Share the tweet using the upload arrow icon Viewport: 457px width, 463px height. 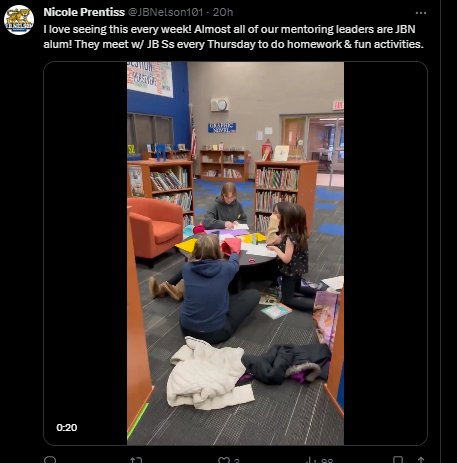(x=421, y=460)
